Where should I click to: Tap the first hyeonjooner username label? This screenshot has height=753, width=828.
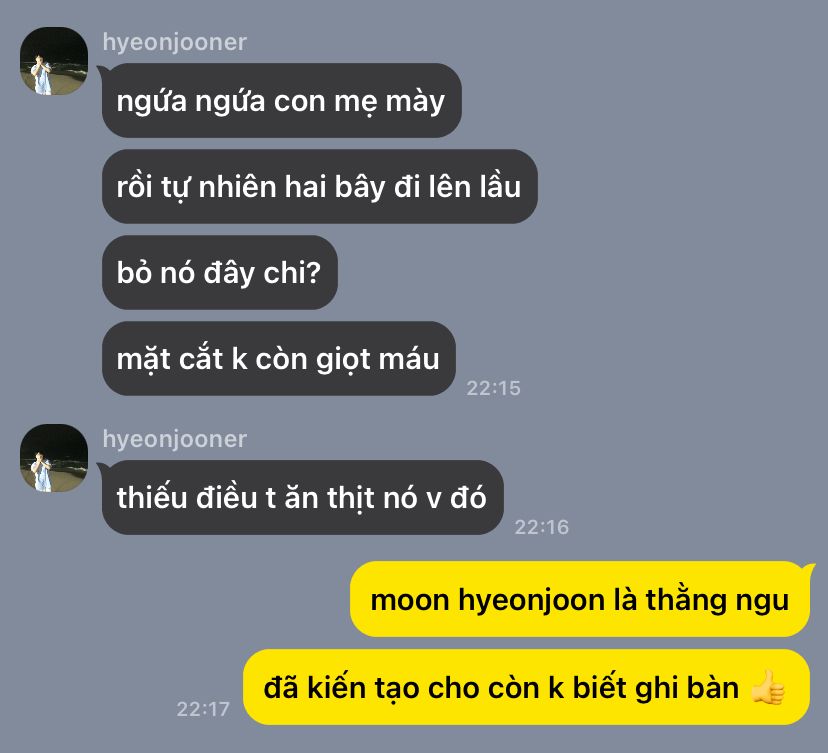coord(174,42)
